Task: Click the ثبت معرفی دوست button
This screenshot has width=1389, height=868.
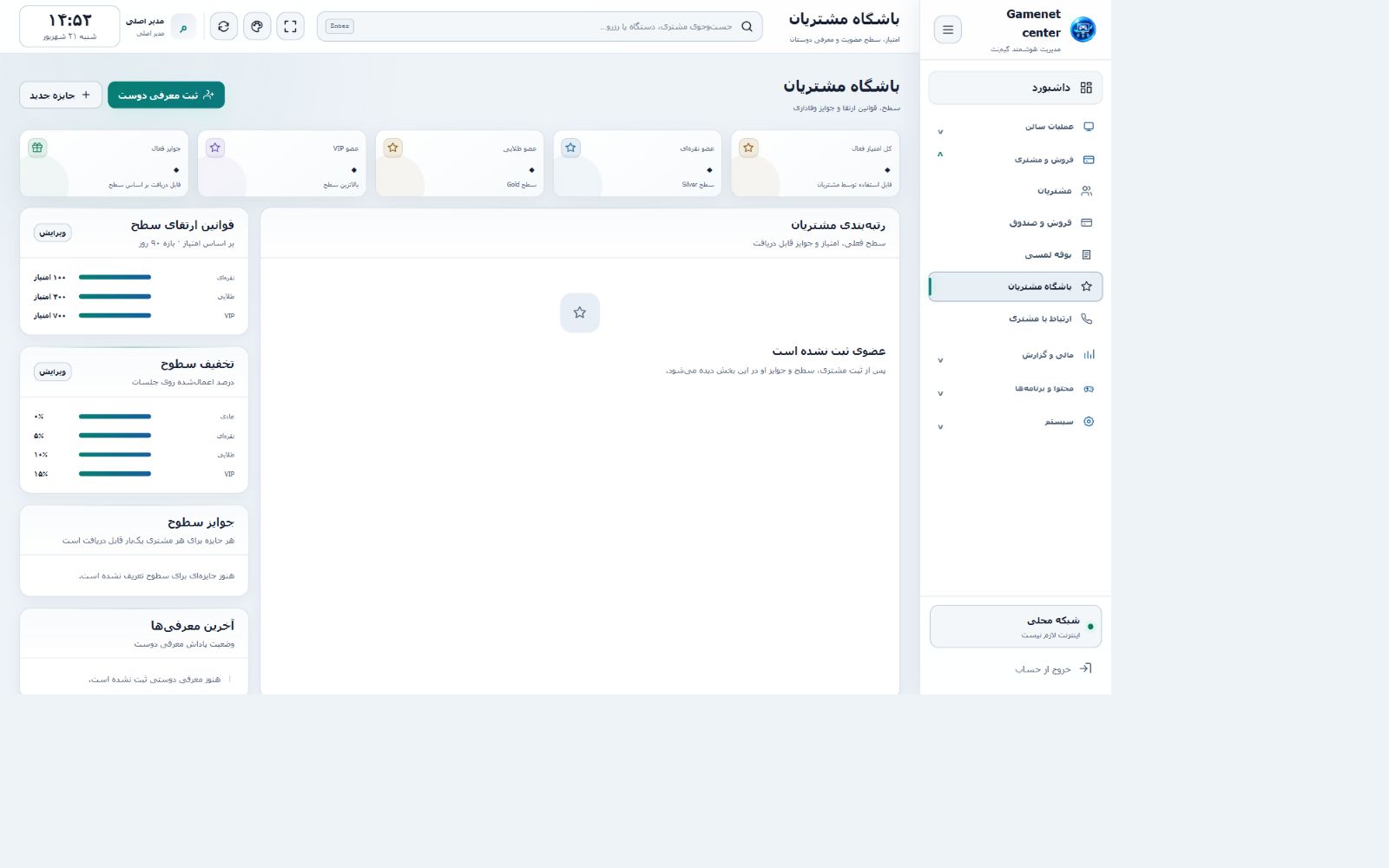Action: [x=166, y=95]
